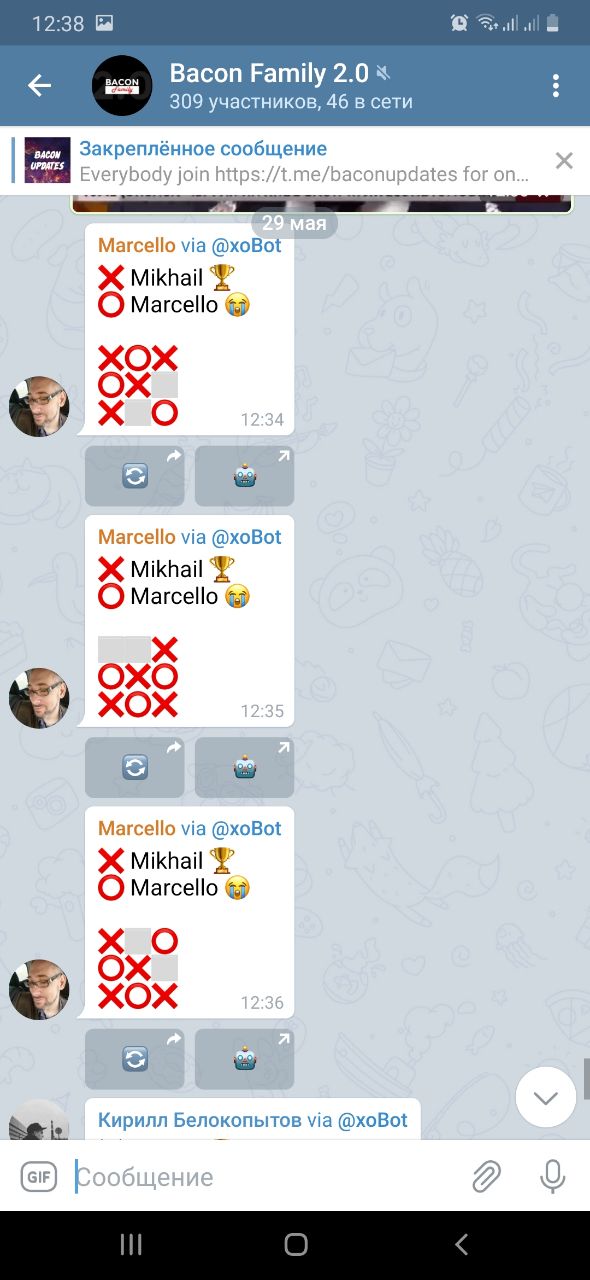This screenshot has height=1280, width=590.
Task: Click the robot button under the 12:34 game
Action: (245, 476)
